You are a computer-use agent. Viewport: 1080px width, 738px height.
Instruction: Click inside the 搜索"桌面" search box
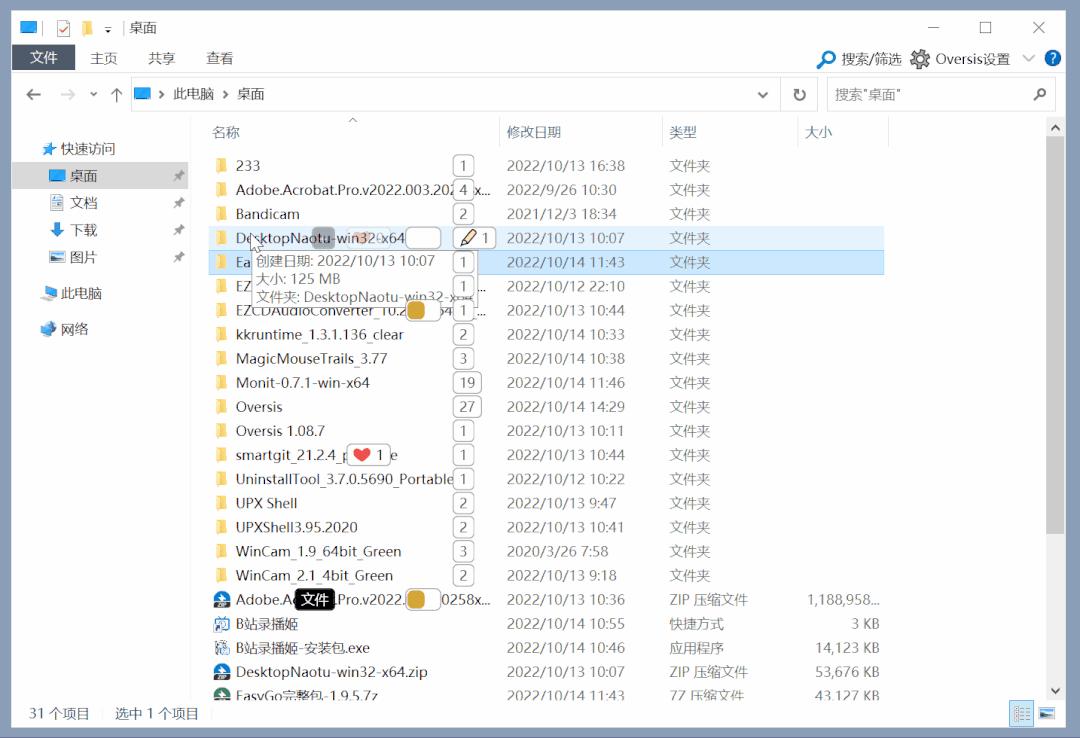[930, 93]
